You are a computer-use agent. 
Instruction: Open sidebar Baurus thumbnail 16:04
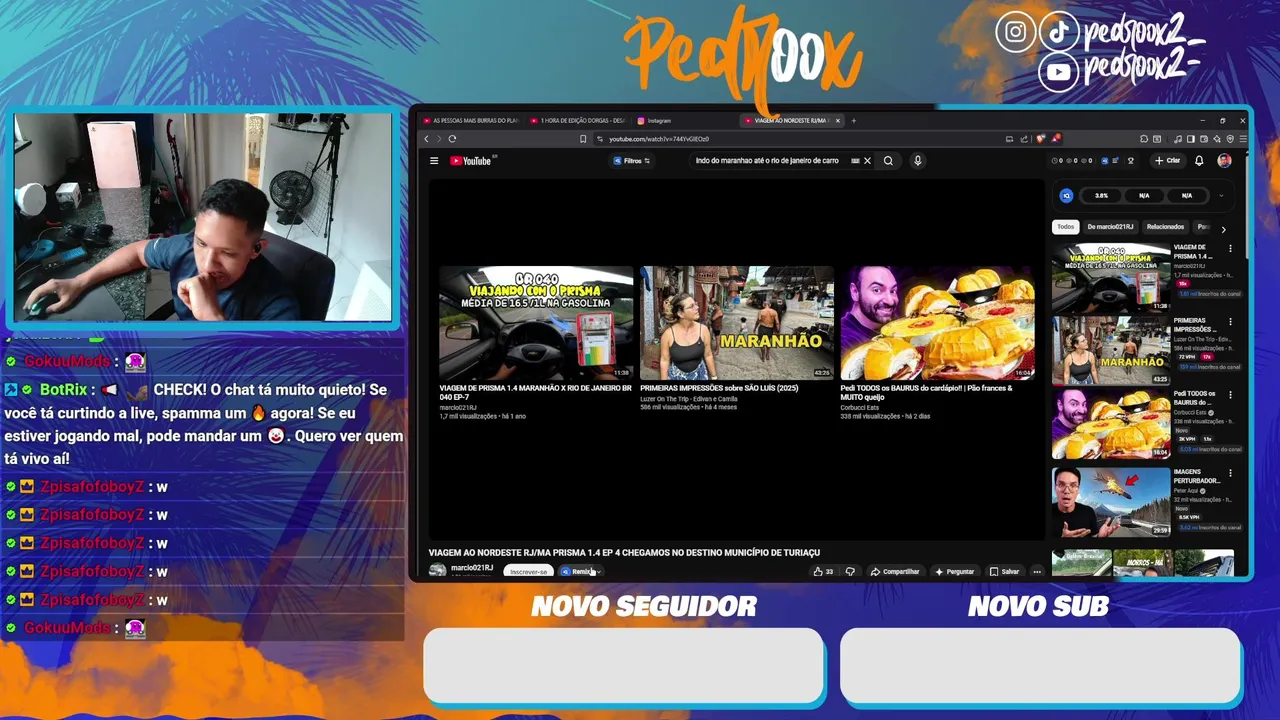pos(1111,424)
